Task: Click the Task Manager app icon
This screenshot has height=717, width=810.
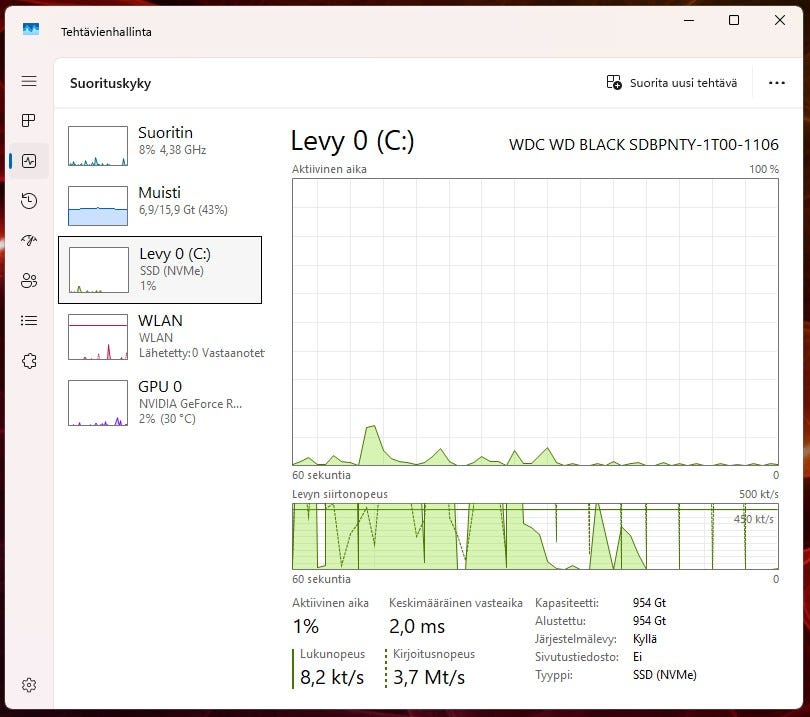Action: [x=31, y=29]
